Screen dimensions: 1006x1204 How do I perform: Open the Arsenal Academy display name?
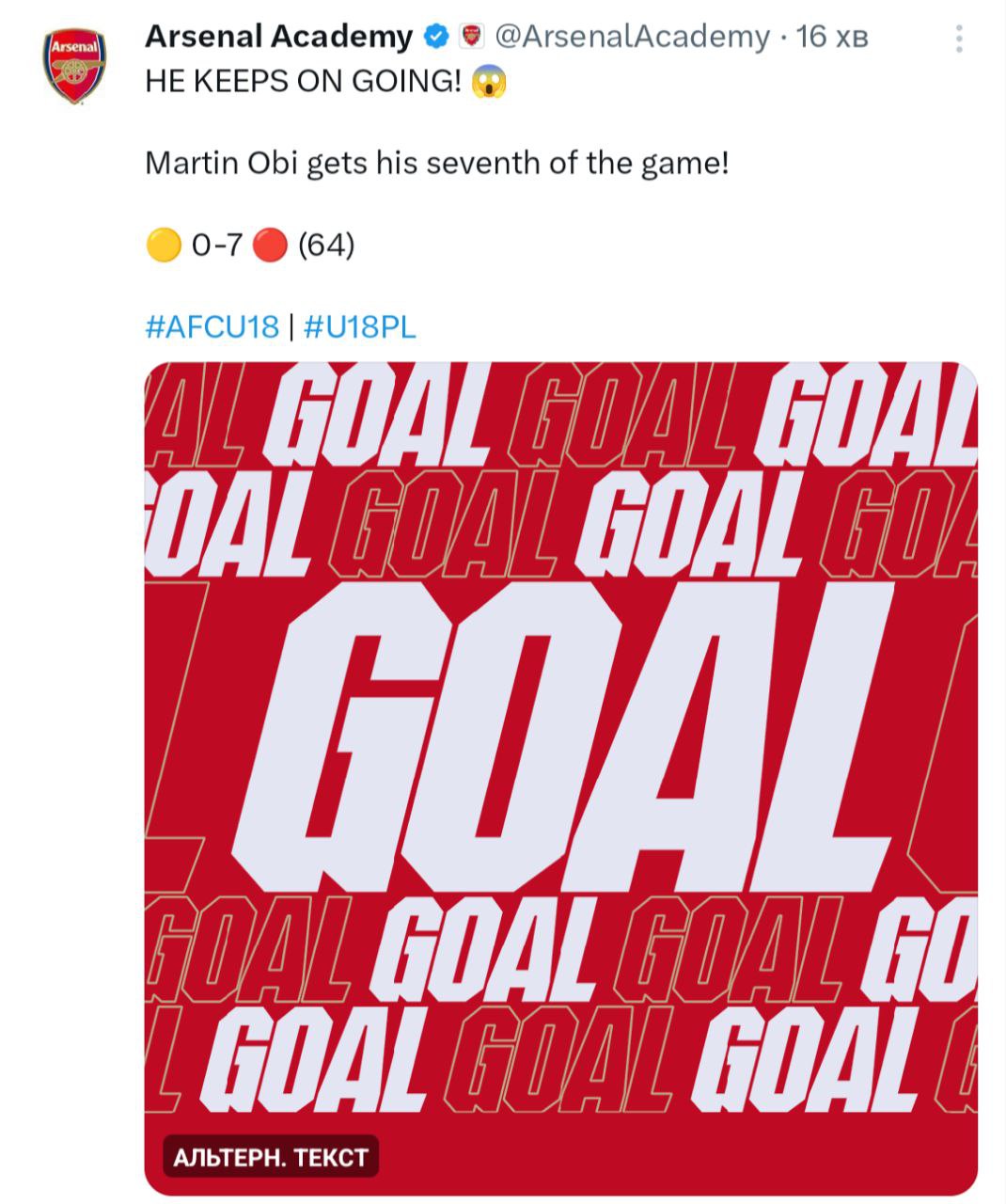click(278, 37)
